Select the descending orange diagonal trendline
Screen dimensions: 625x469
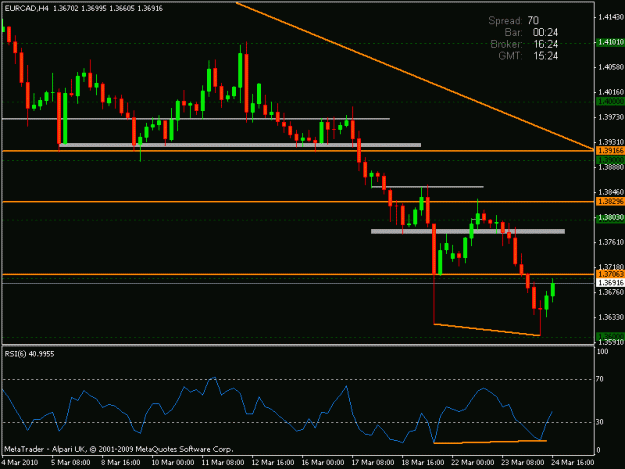click(415, 76)
